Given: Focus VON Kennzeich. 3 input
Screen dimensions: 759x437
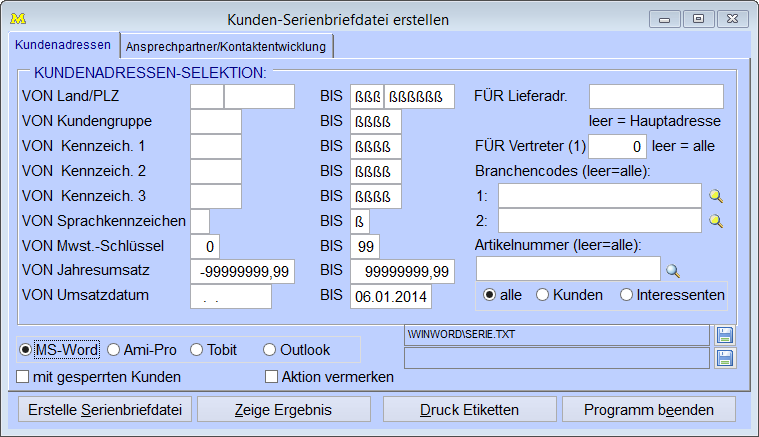Looking at the screenshot, I should [x=216, y=196].
